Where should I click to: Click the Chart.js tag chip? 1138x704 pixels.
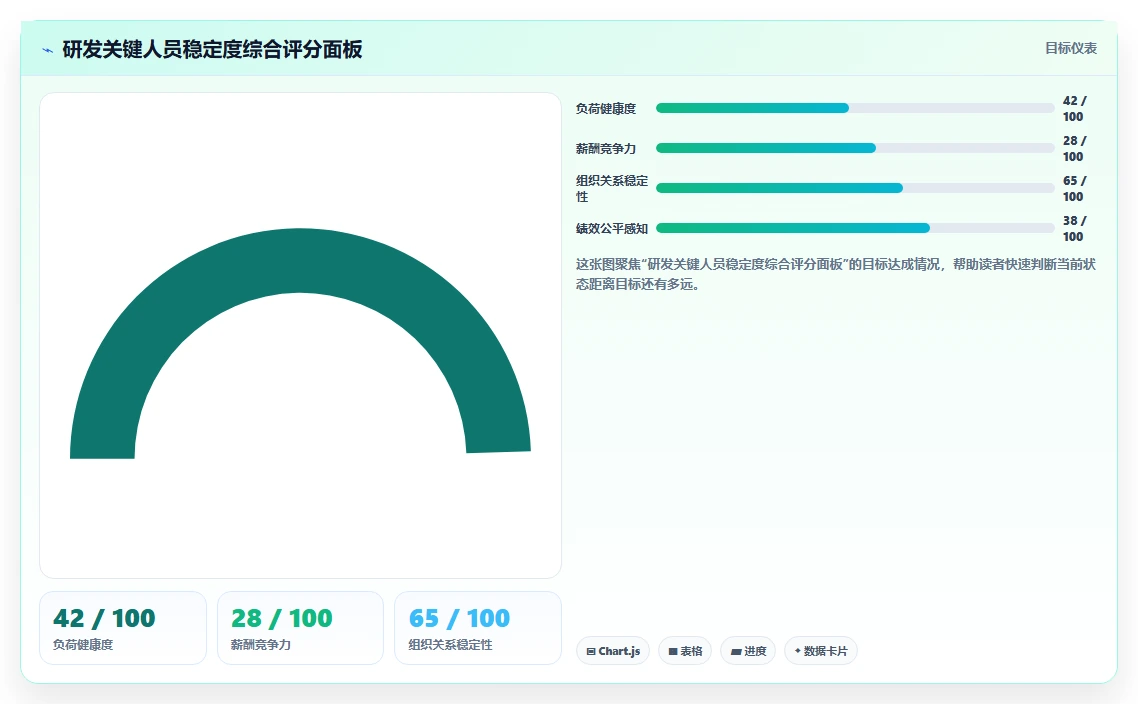[x=613, y=651]
